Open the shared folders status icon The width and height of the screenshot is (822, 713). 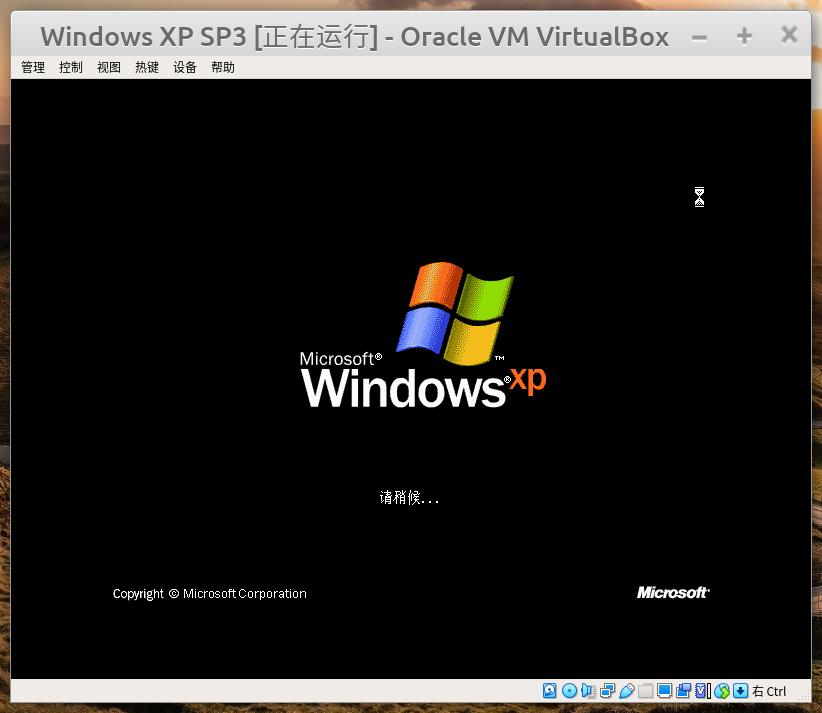click(646, 690)
